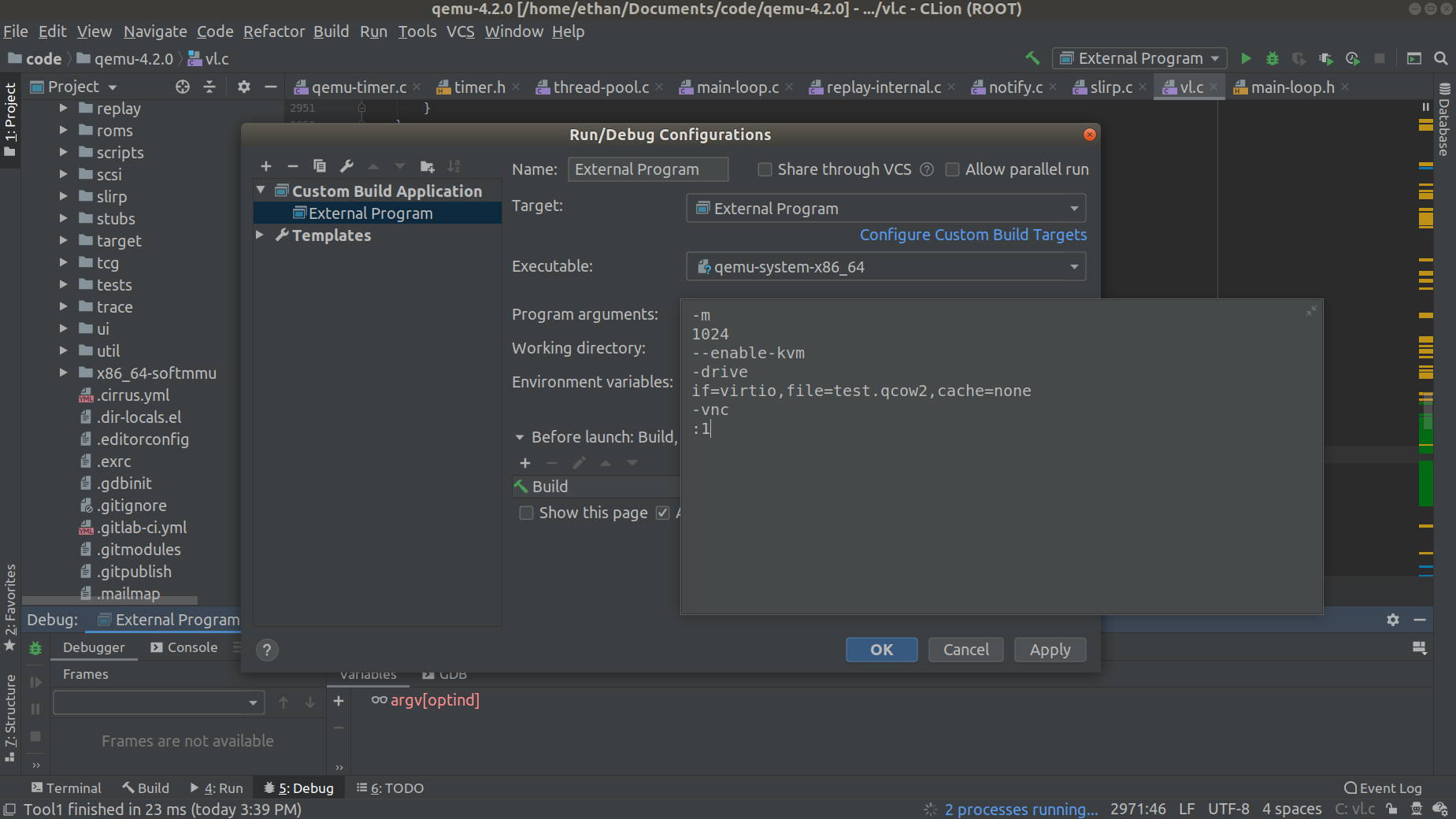Open the Executable dropdown
Image resolution: width=1456 pixels, height=819 pixels.
(886, 267)
